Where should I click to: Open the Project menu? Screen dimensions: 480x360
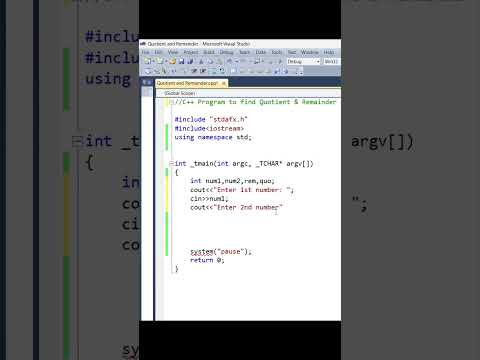pos(191,52)
